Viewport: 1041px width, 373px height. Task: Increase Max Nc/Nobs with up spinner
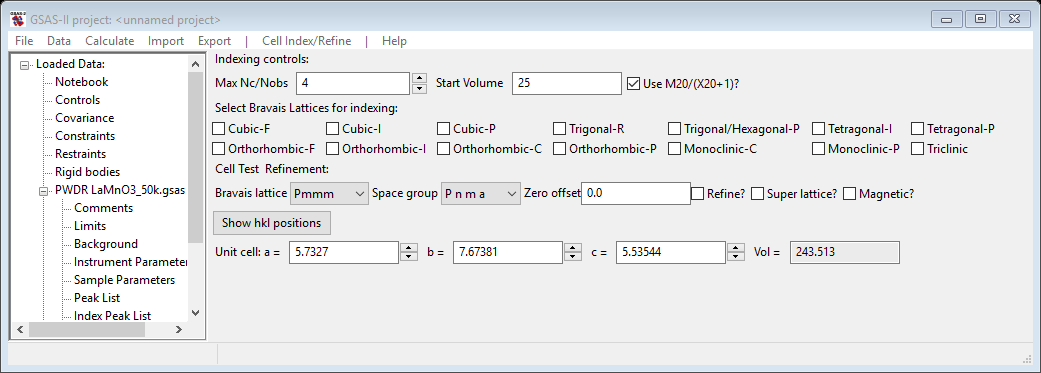coord(419,78)
